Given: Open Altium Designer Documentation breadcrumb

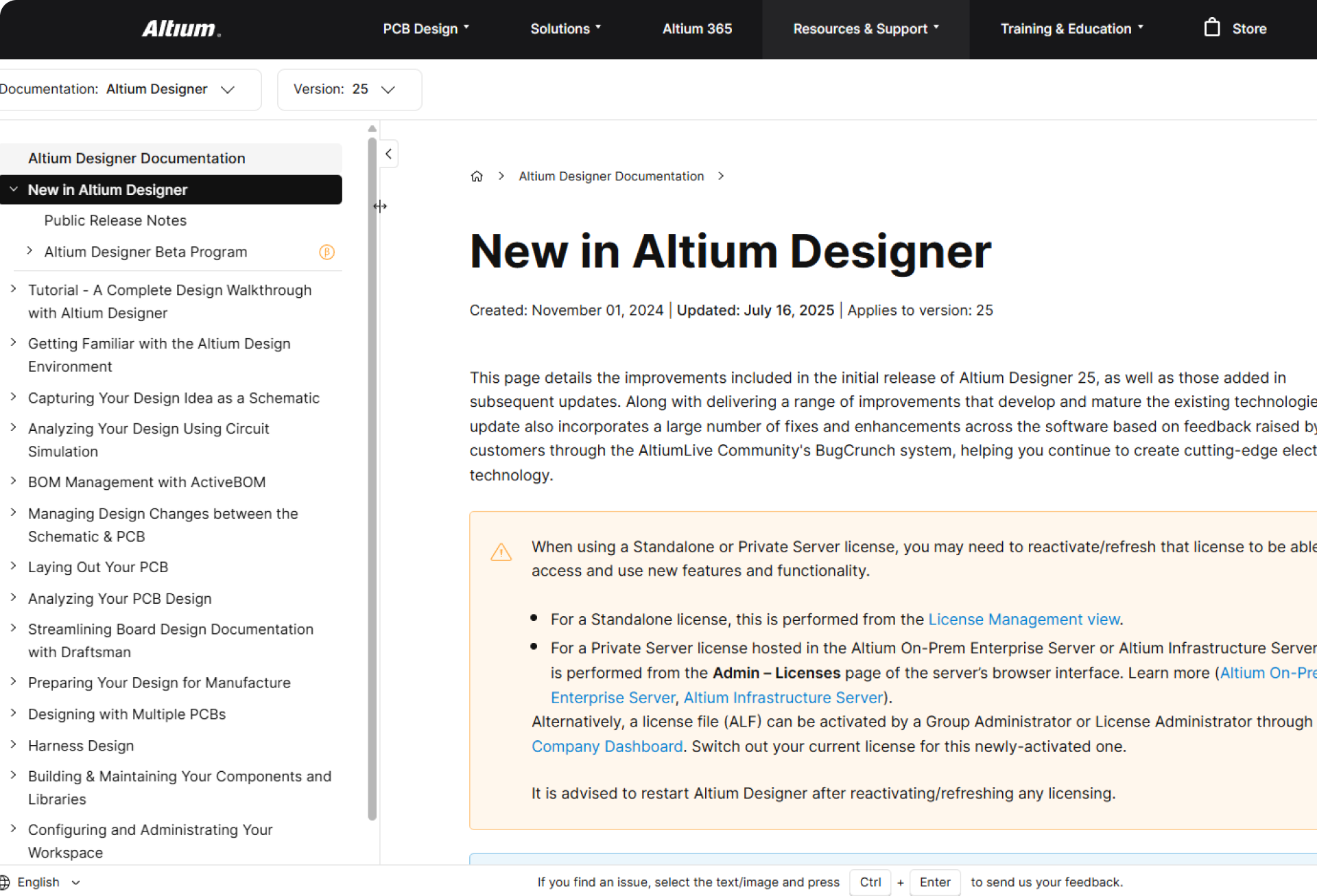Looking at the screenshot, I should pos(611,176).
